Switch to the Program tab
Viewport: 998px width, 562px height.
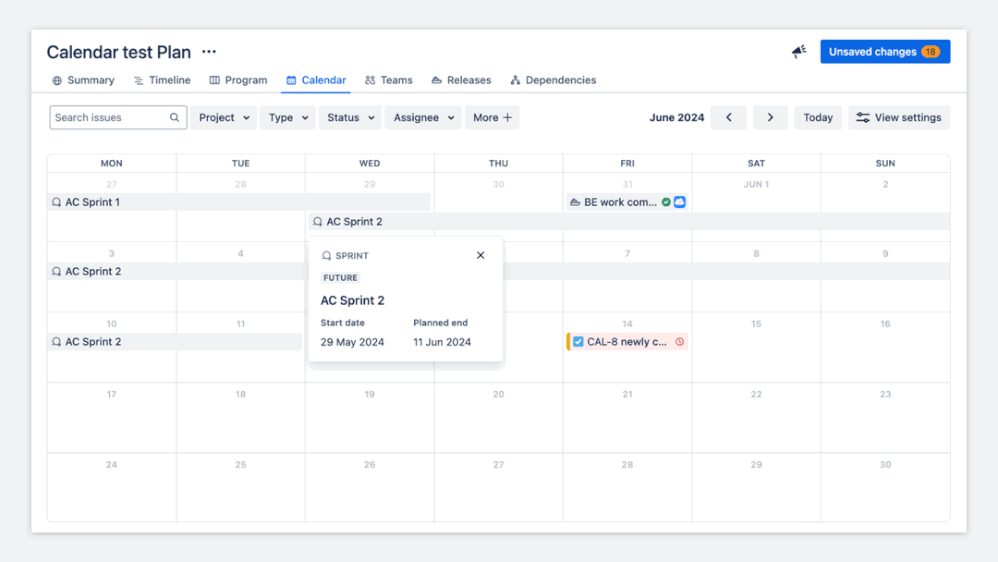239,80
